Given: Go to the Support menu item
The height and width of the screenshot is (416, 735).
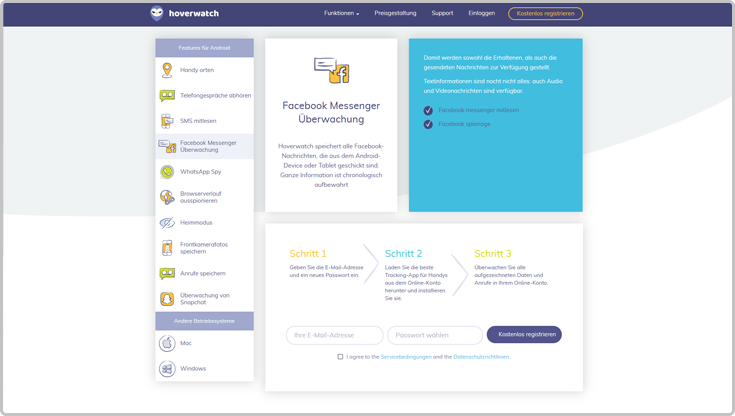Looking at the screenshot, I should coord(442,14).
